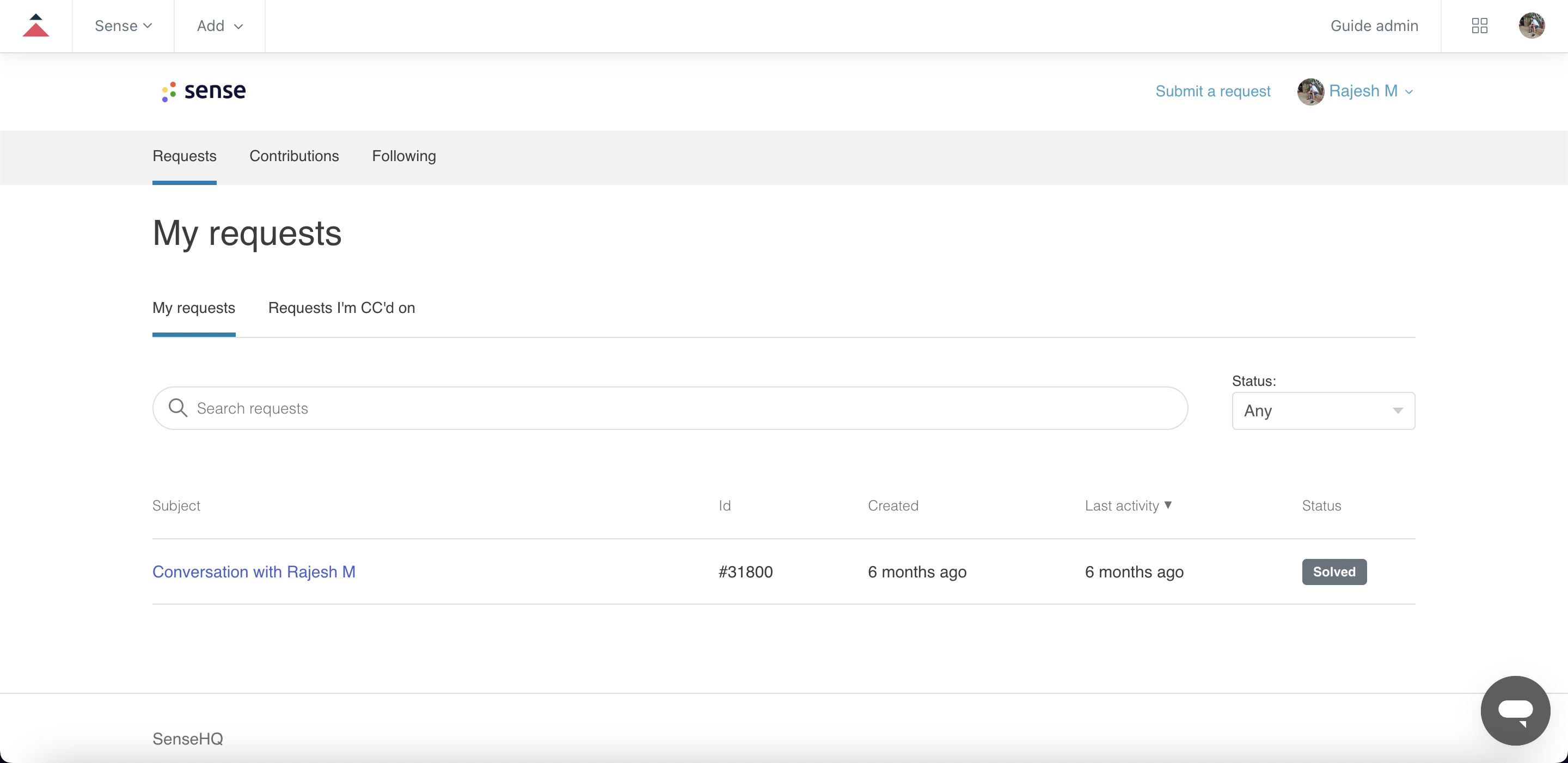Click Rajesh M's avatar picture in header
The image size is (1568, 763).
click(1310, 91)
